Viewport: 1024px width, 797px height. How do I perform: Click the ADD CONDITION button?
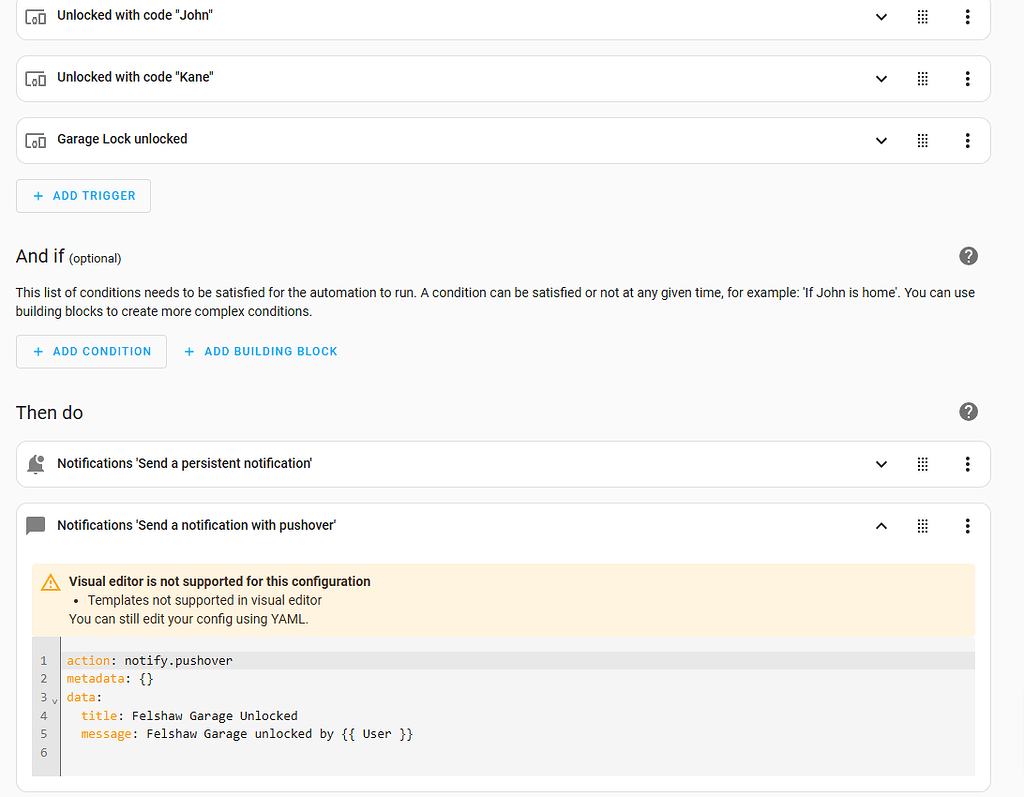pyautogui.click(x=91, y=351)
